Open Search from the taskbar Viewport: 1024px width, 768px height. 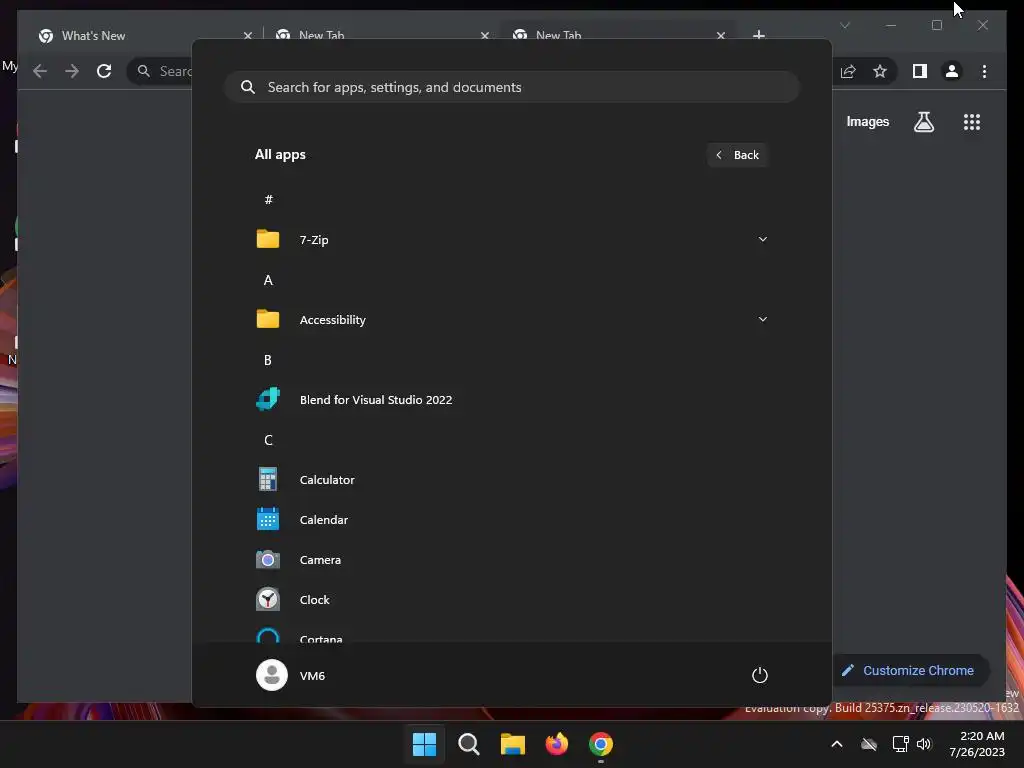coord(469,744)
